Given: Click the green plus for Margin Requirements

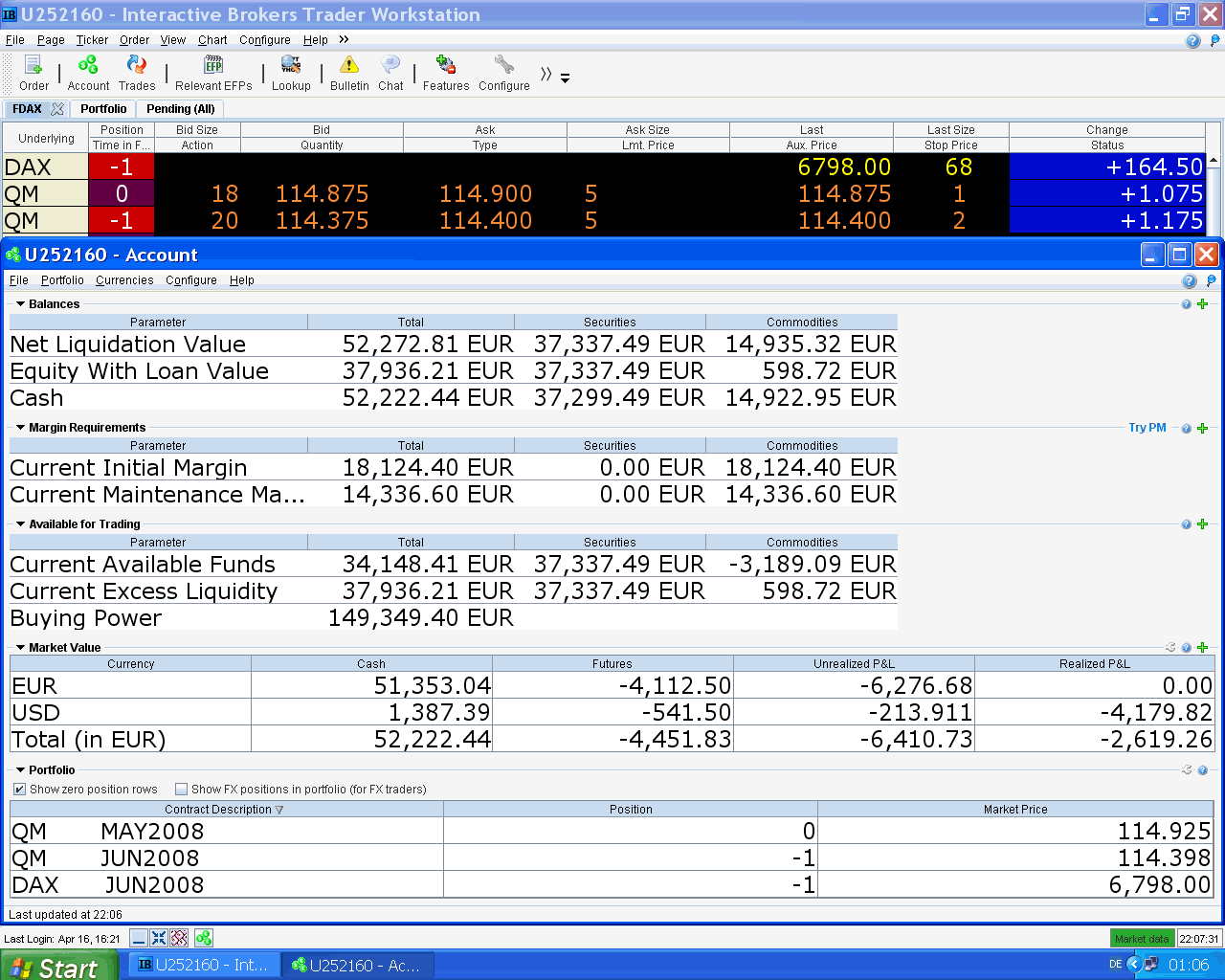Looking at the screenshot, I should click(1203, 428).
